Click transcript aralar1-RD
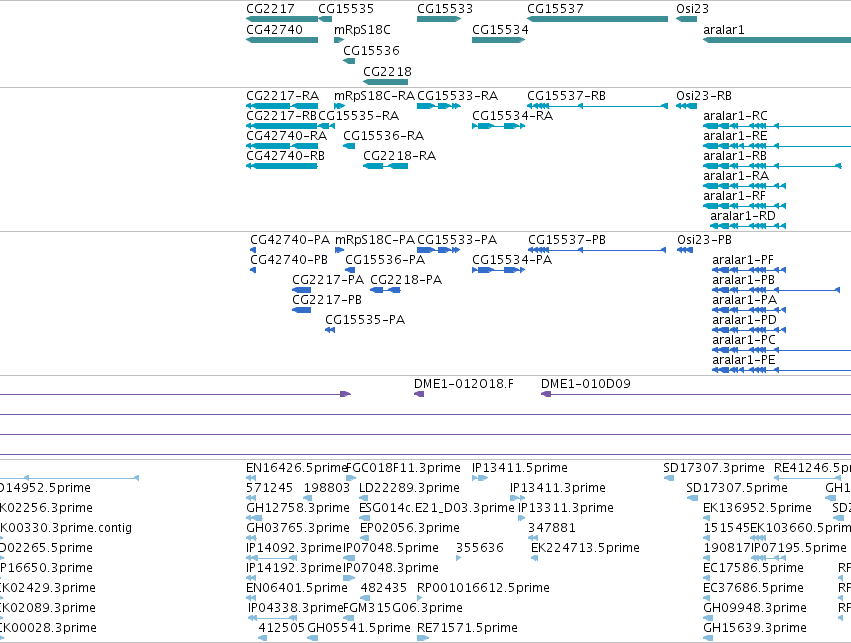The width and height of the screenshot is (851, 643). (743, 216)
